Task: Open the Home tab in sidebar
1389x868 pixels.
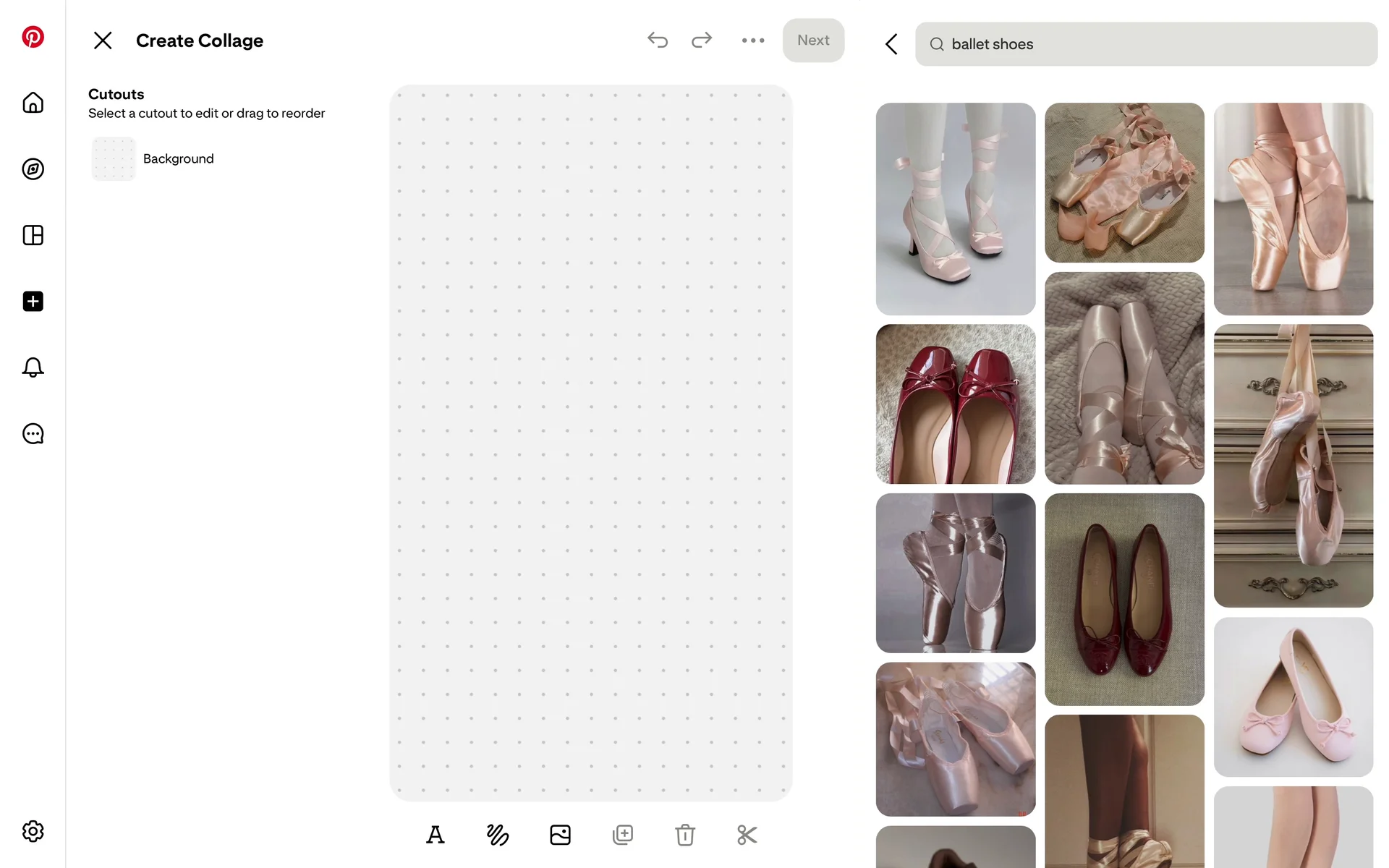Action: [x=33, y=103]
